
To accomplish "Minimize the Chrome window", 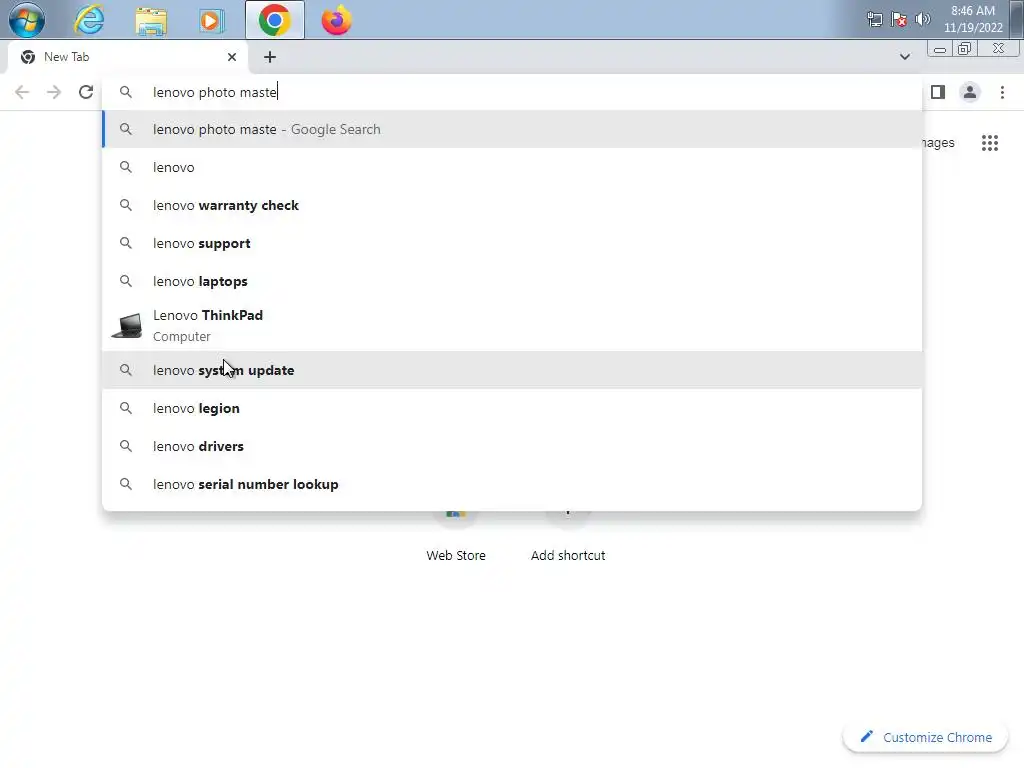I will tap(940, 49).
